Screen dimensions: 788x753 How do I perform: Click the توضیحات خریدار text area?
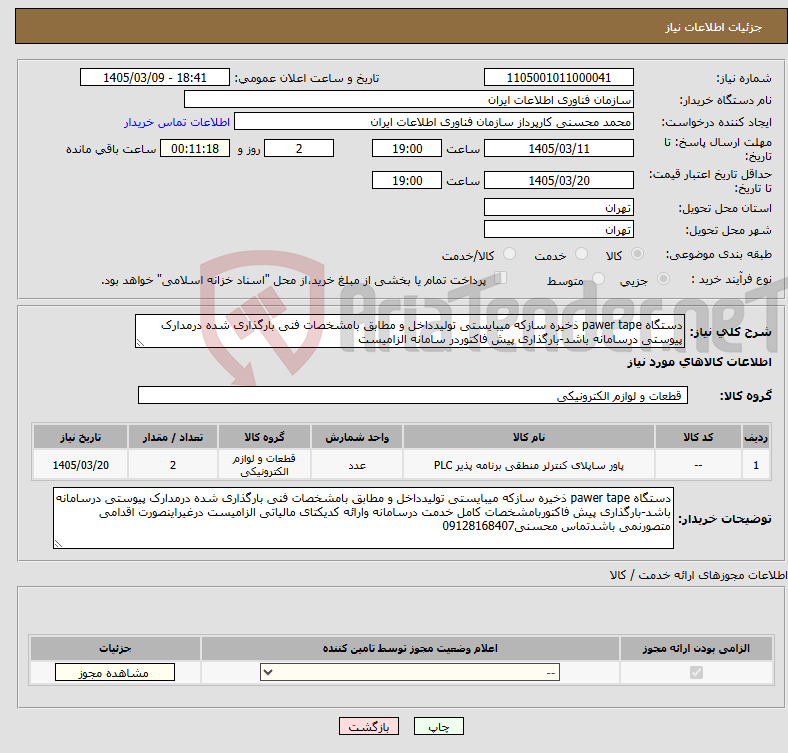tap(363, 518)
